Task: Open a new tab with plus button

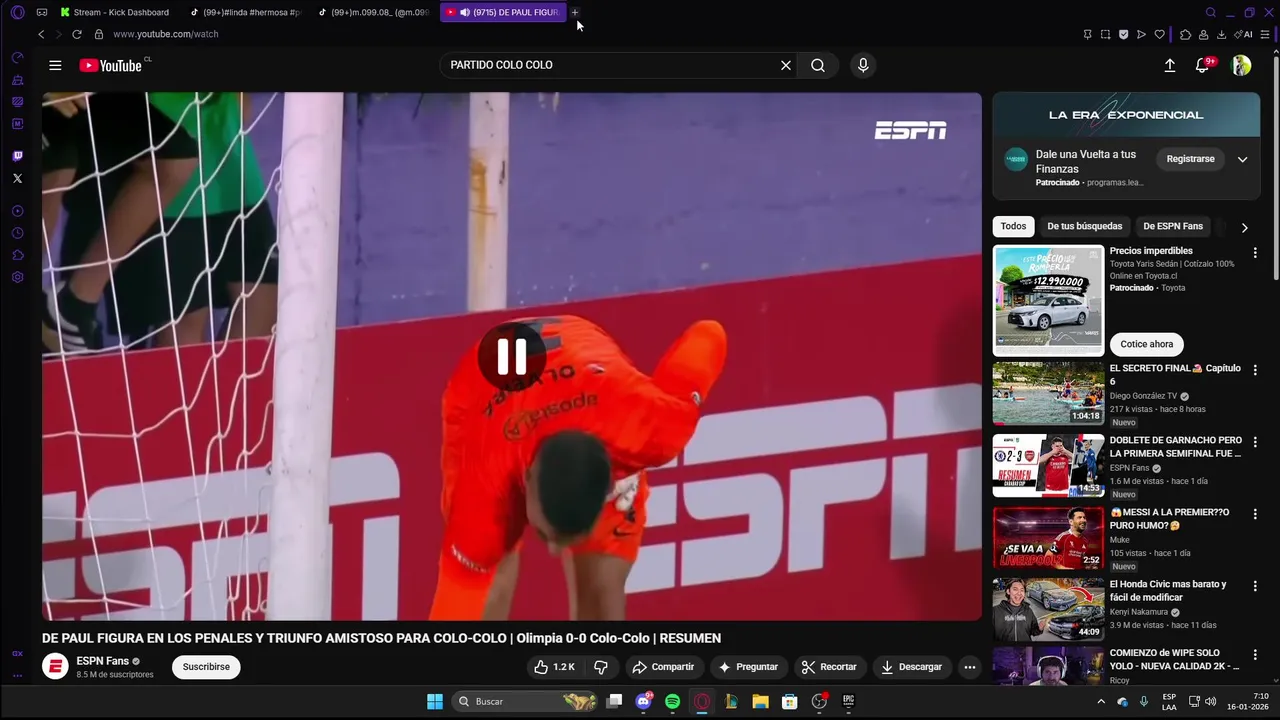Action: click(575, 12)
